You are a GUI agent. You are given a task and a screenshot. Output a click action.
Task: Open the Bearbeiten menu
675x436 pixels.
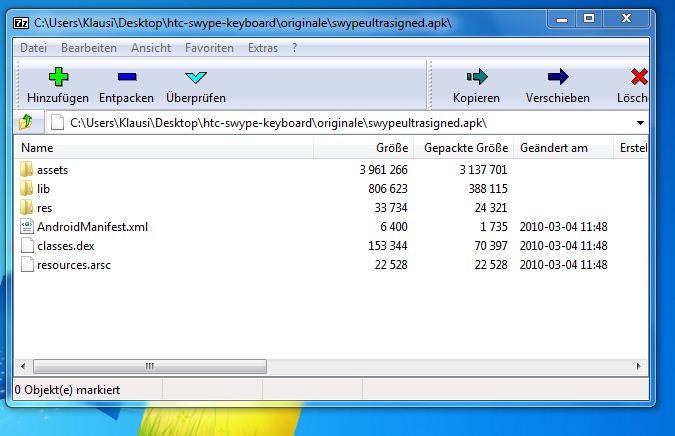pos(89,48)
